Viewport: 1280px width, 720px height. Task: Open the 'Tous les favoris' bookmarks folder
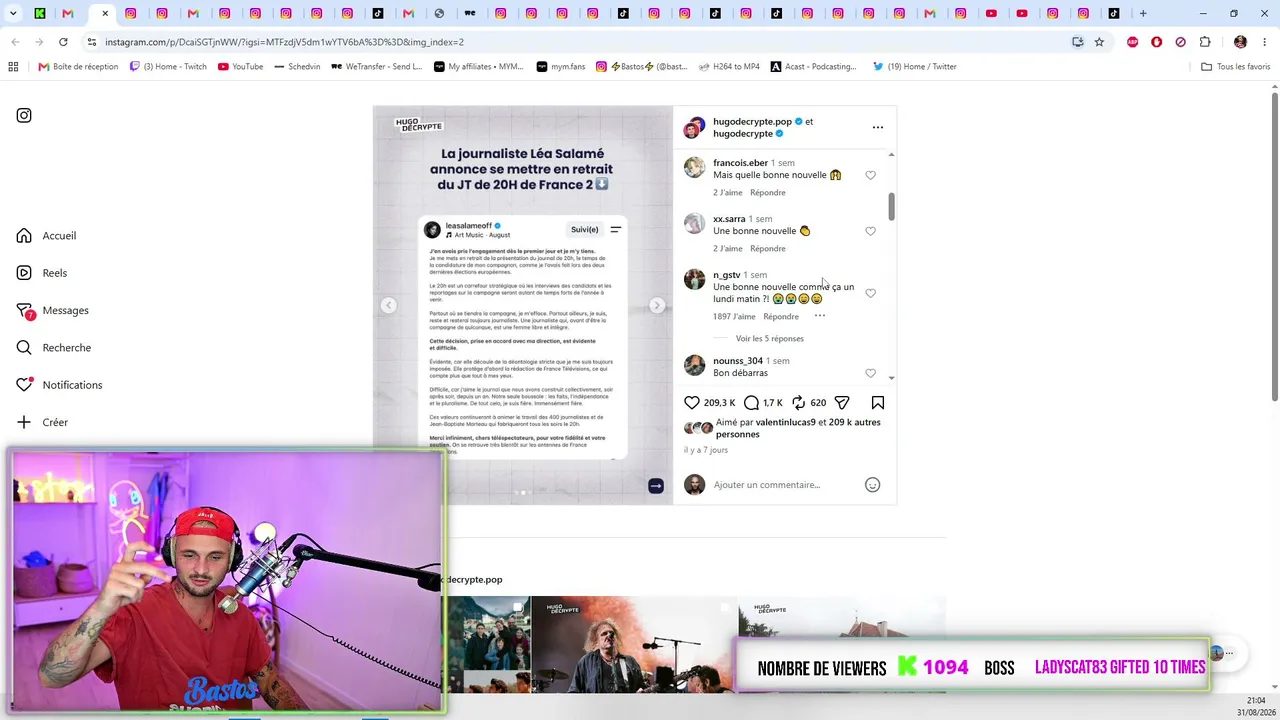click(1235, 67)
